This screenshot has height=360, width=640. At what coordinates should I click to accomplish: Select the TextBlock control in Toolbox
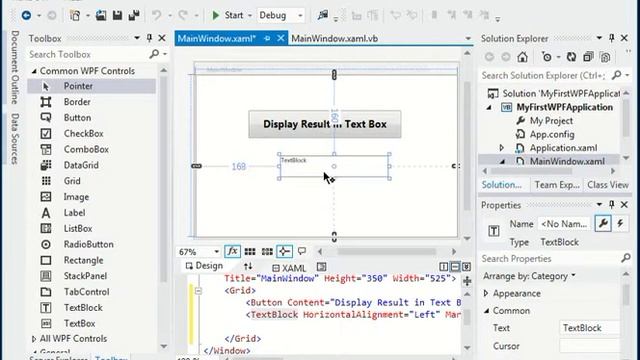(91, 308)
